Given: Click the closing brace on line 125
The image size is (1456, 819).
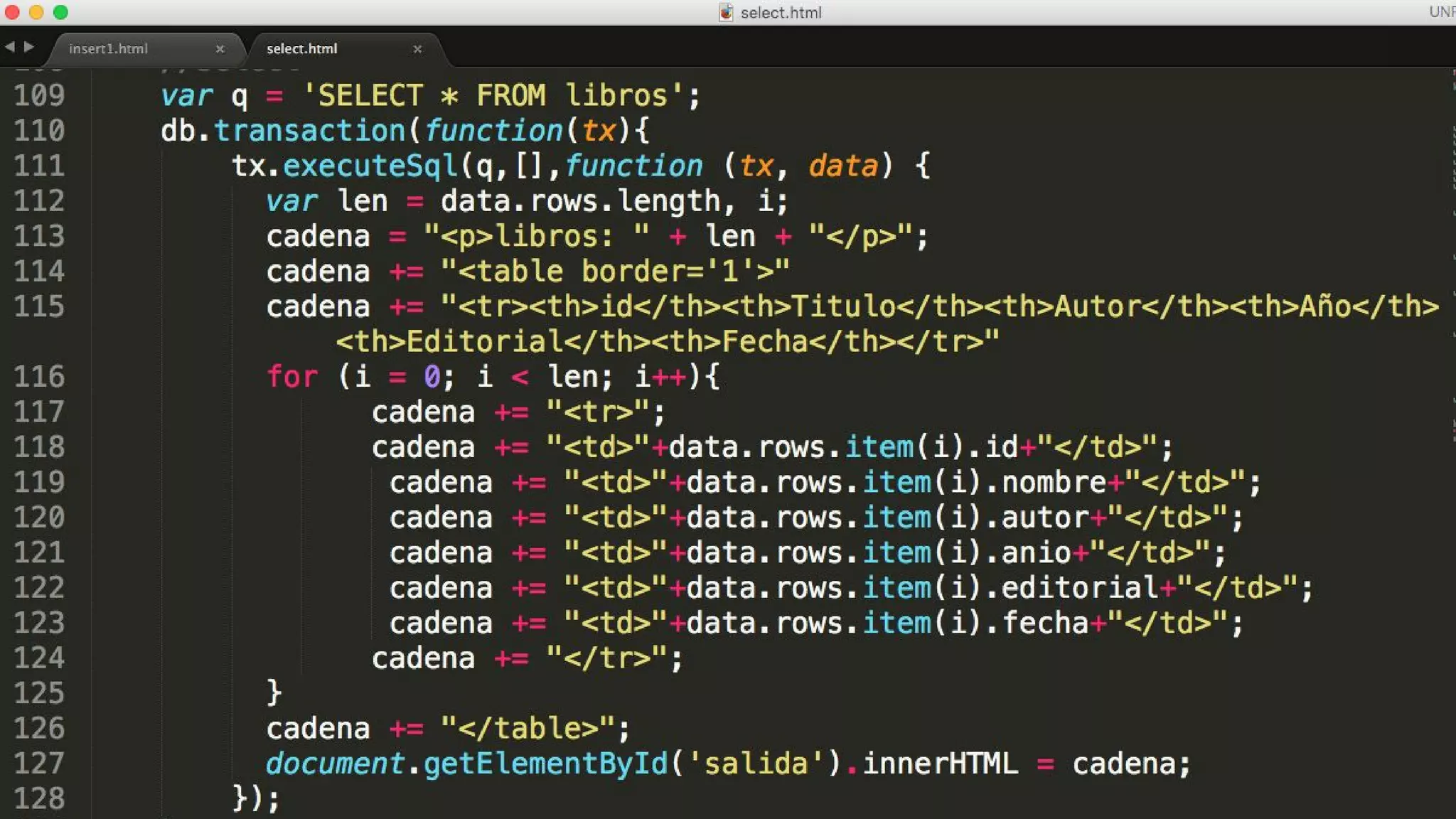Looking at the screenshot, I should 274,693.
